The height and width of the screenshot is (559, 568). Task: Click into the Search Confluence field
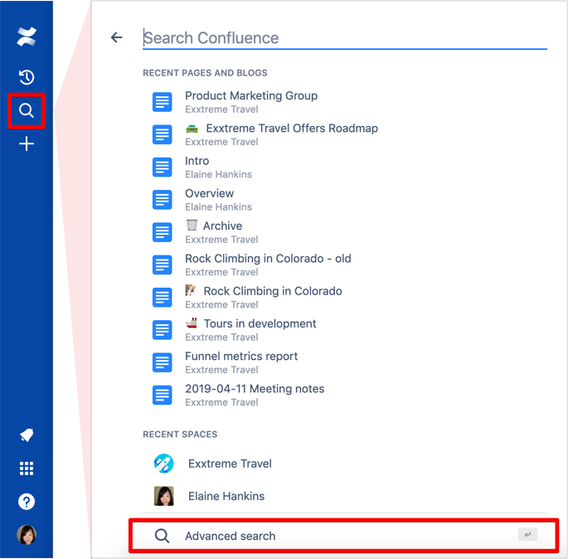point(344,38)
